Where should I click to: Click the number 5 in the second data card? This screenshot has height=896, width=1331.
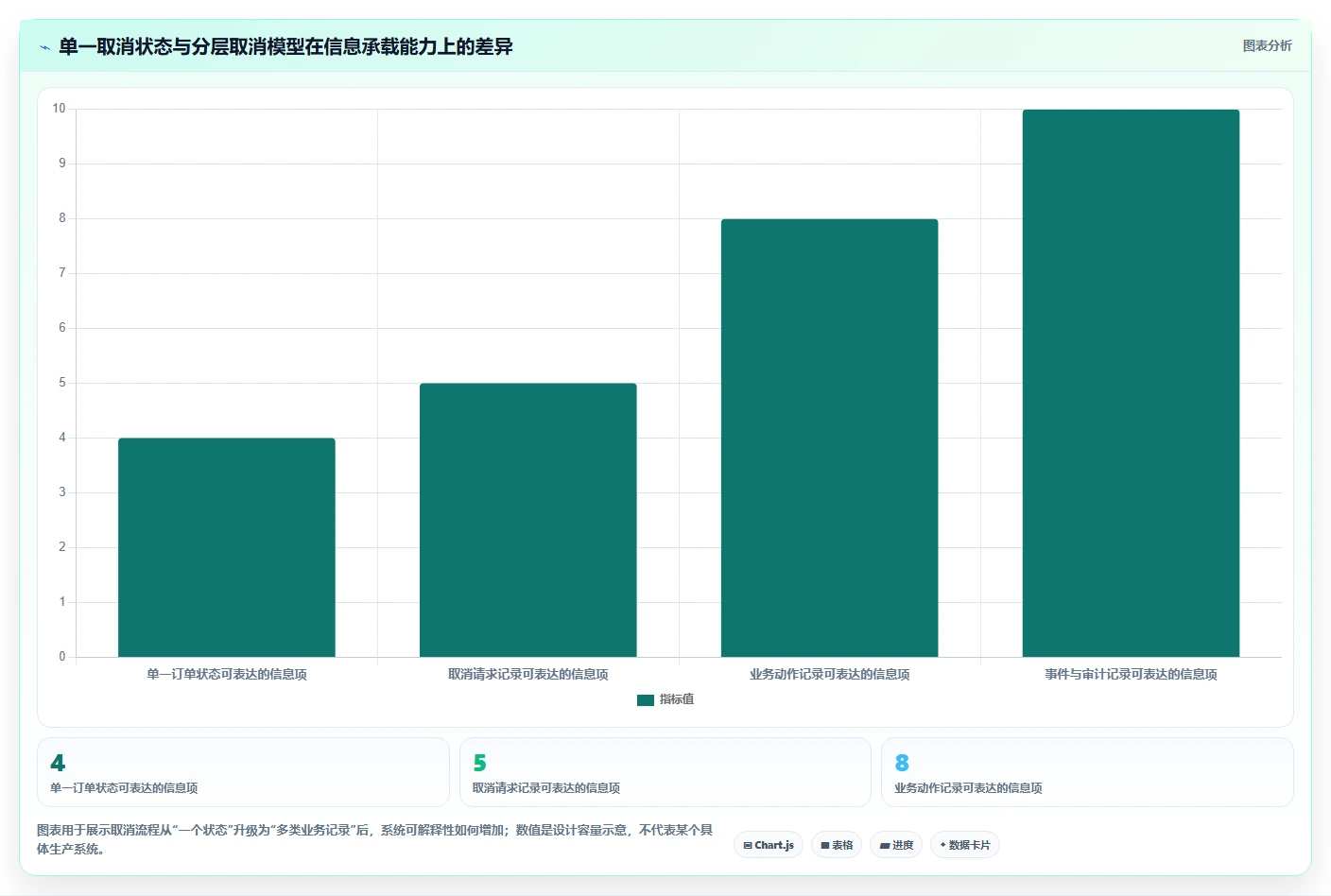[479, 764]
